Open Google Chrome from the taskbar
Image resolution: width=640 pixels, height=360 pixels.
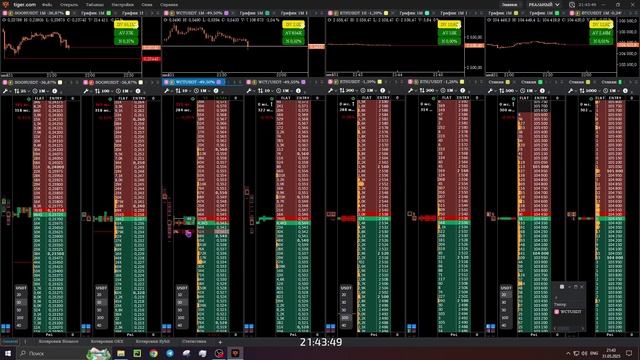click(153, 353)
